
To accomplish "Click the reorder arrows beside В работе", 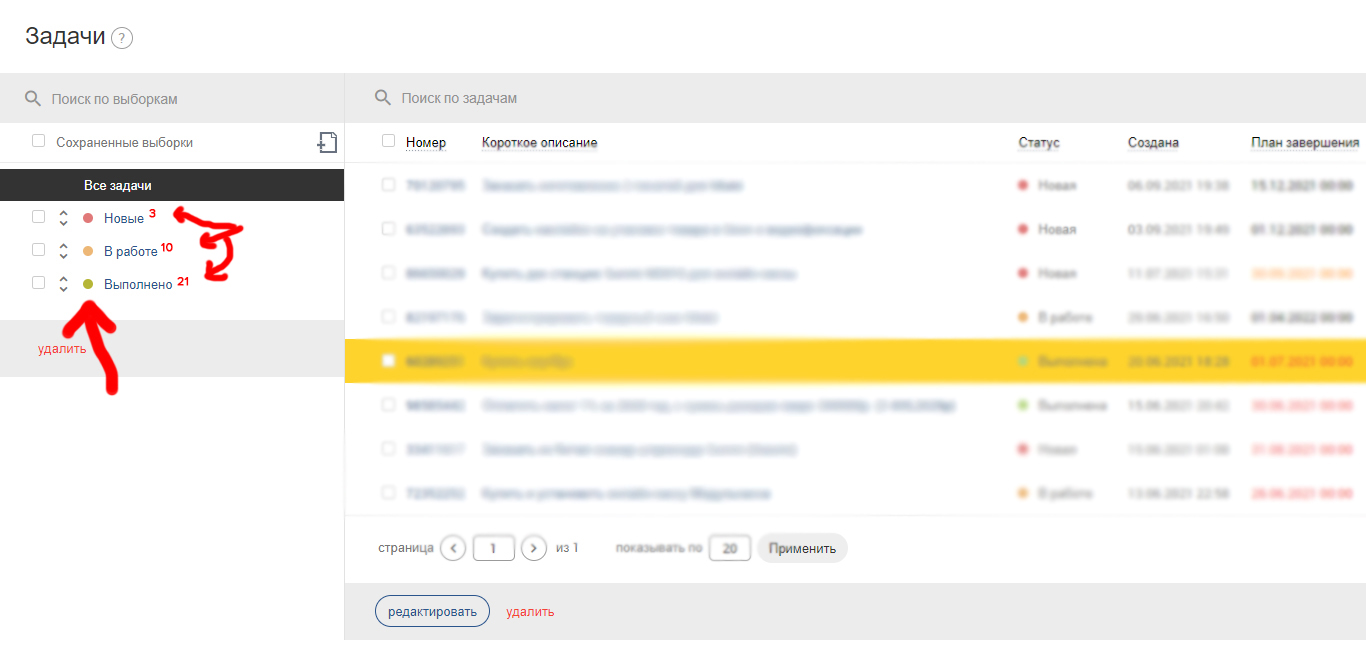I will tap(63, 251).
